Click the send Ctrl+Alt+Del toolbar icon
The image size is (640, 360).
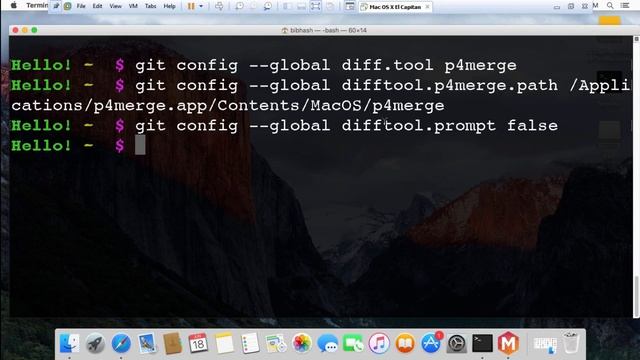(219, 6)
